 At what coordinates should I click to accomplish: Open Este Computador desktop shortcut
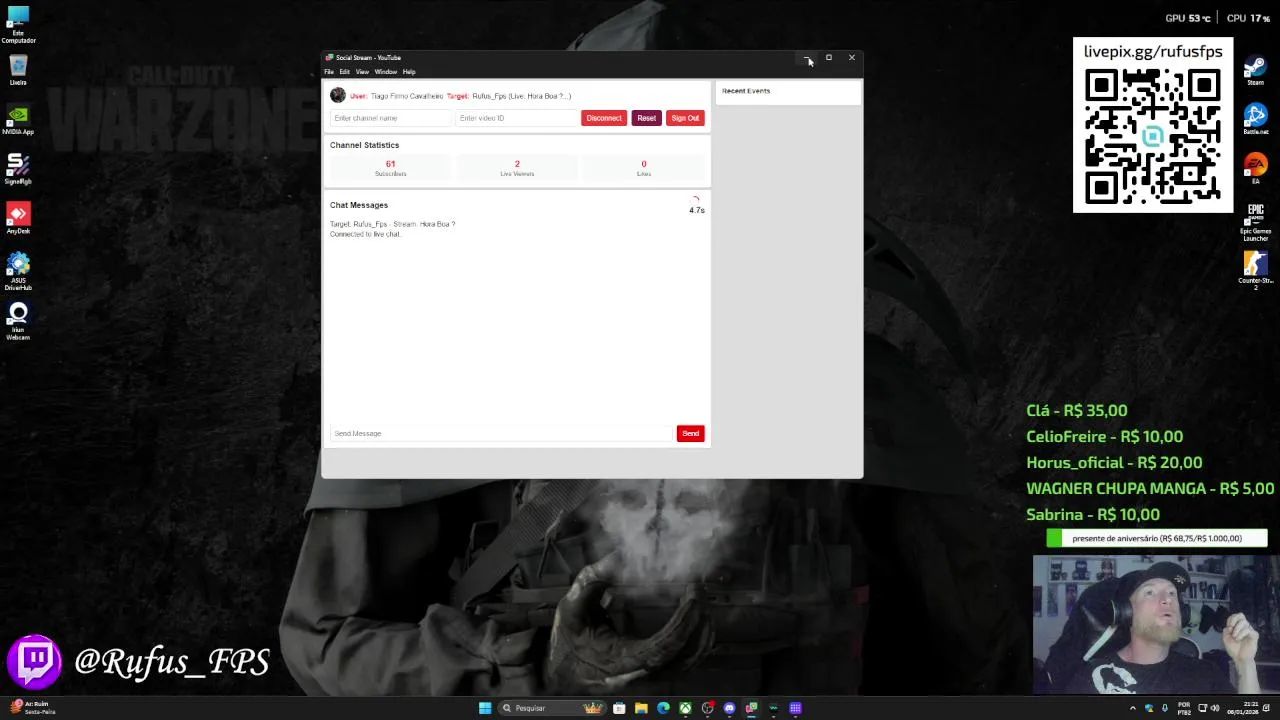point(18,25)
